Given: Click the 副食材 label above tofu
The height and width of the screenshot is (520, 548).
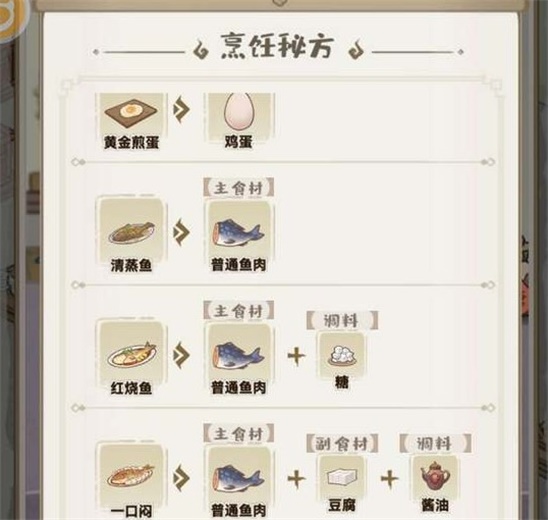Looking at the screenshot, I should (x=342, y=443).
